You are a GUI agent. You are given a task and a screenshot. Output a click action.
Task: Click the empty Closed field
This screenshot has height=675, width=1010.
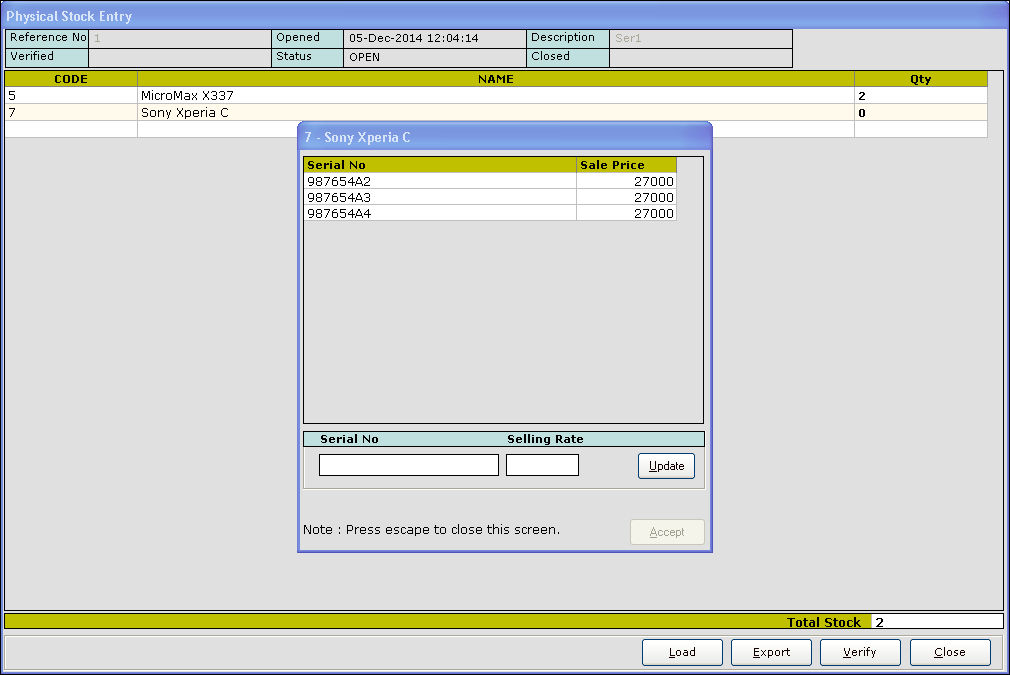[x=701, y=57]
